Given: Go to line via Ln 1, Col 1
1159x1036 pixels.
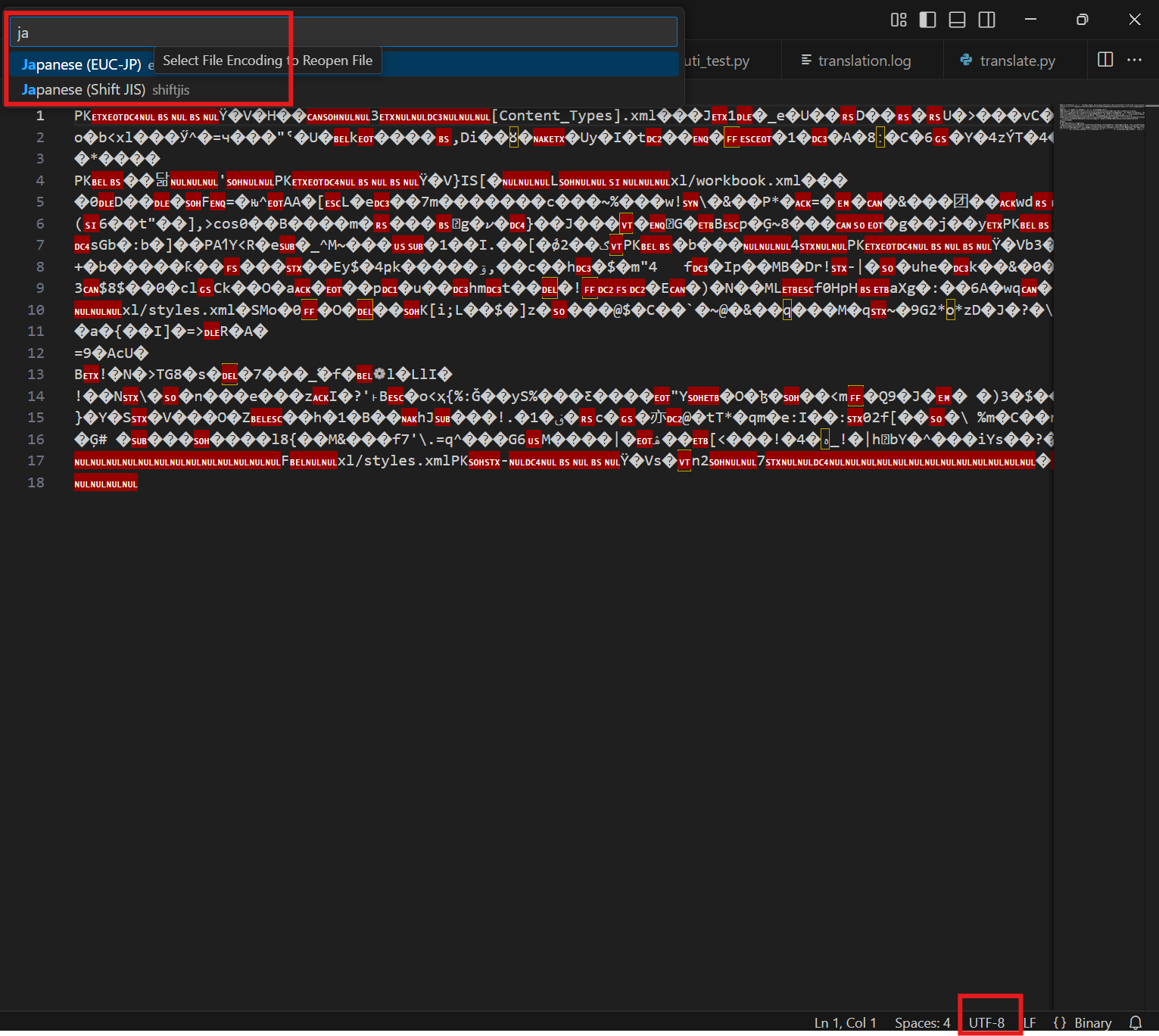Looking at the screenshot, I should pyautogui.click(x=844, y=1022).
